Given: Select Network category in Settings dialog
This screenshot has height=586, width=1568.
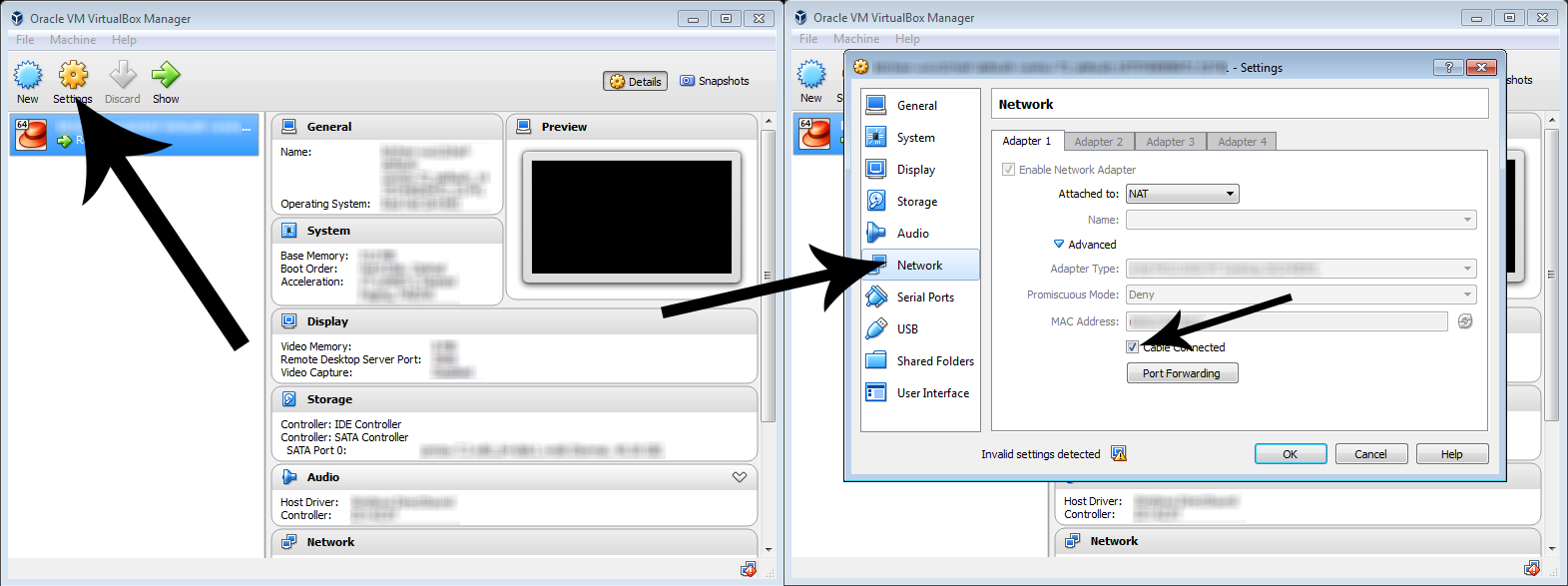Looking at the screenshot, I should pos(920,265).
